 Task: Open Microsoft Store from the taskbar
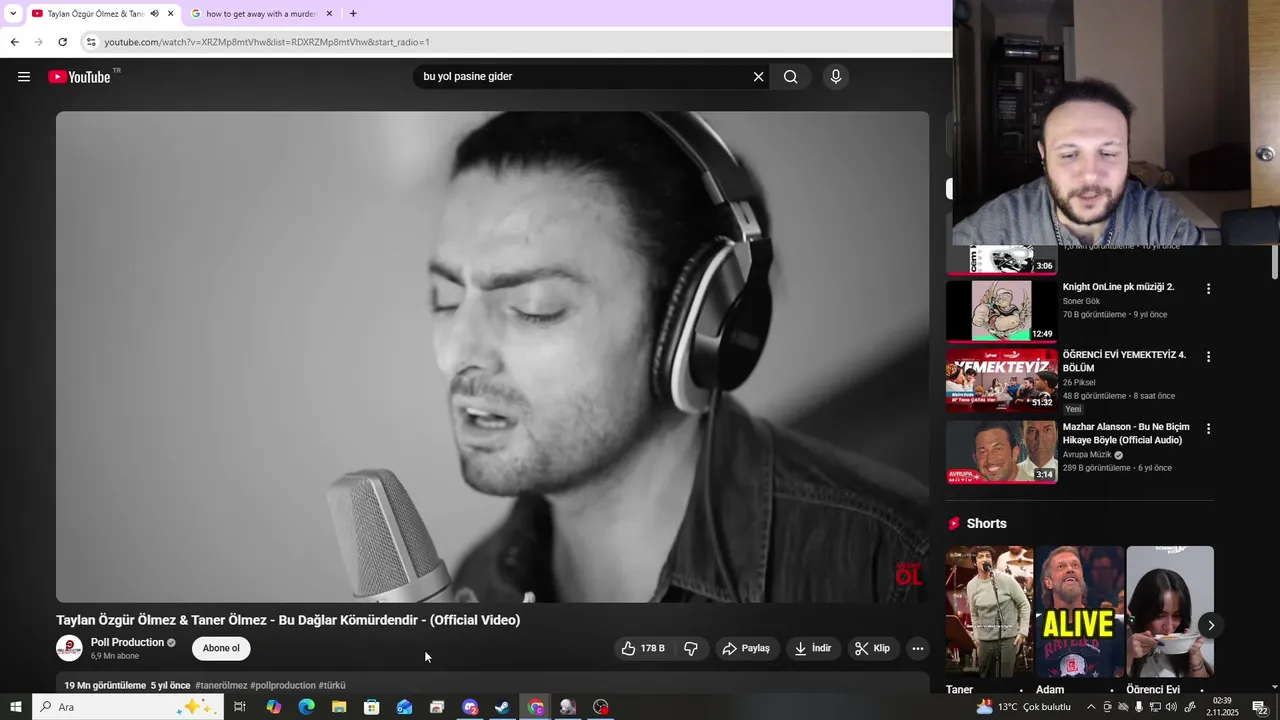point(371,707)
